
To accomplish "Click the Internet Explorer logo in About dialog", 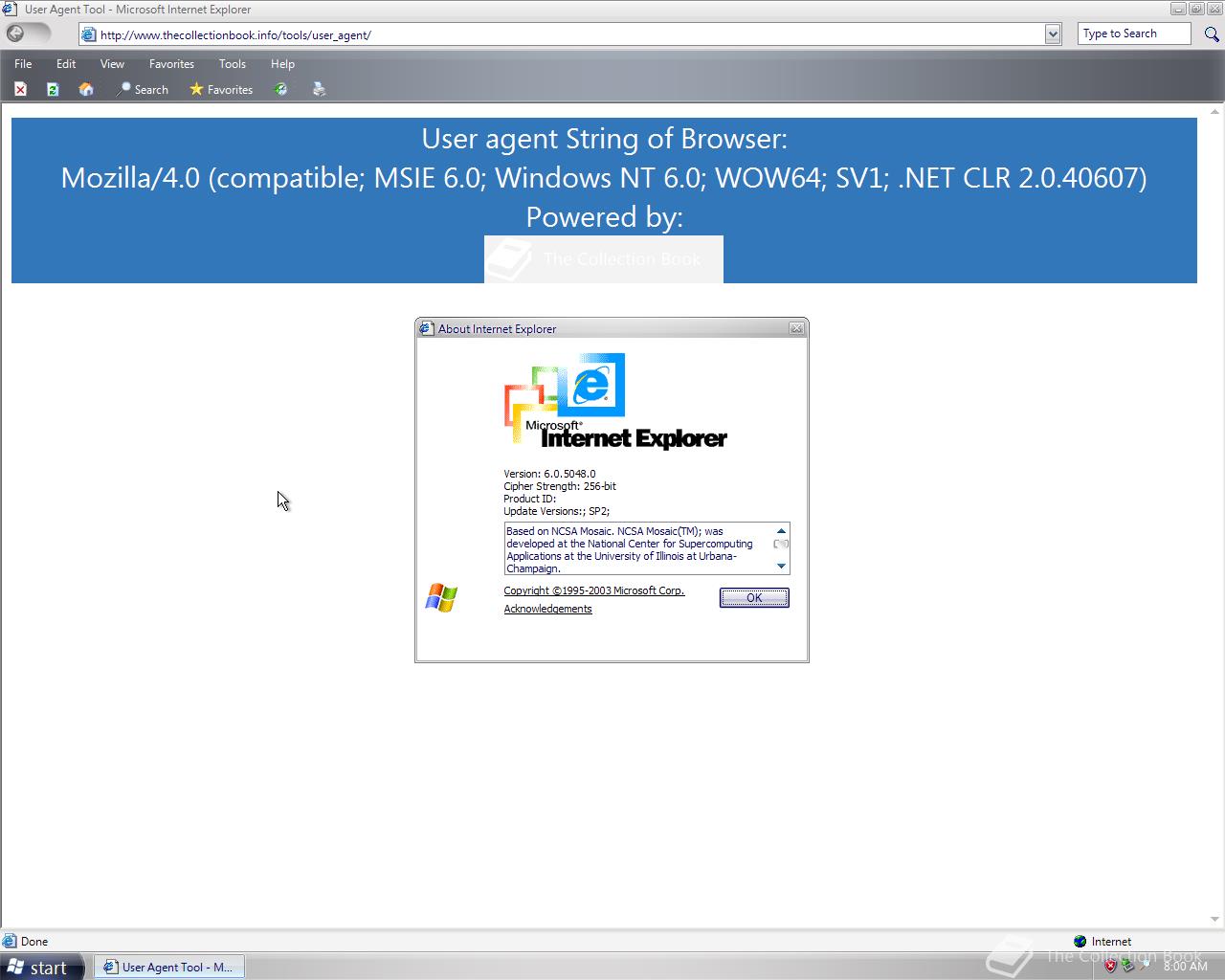I will tap(614, 402).
